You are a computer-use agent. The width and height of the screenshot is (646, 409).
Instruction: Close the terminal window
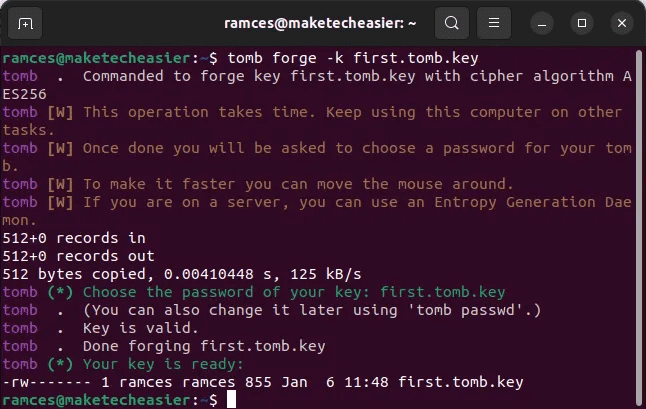pos(624,22)
